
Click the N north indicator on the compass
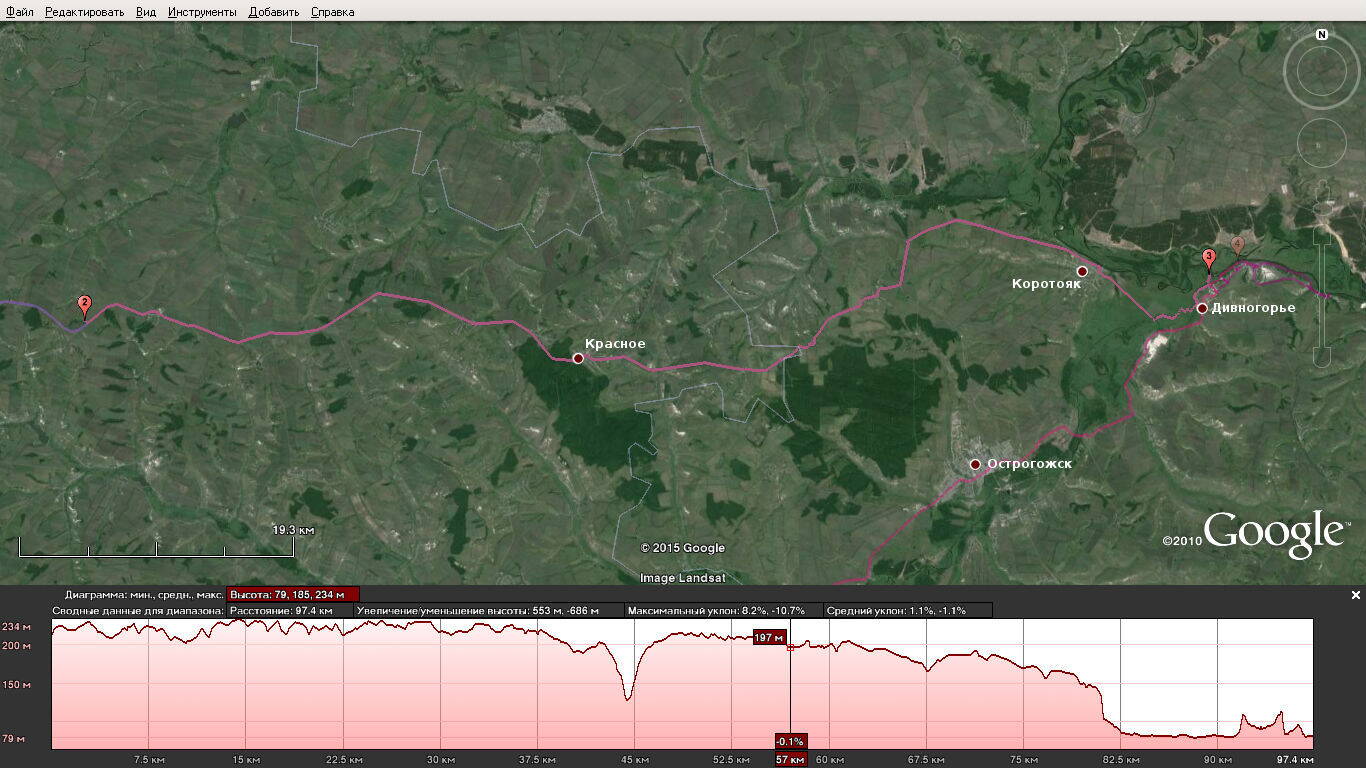click(1322, 35)
